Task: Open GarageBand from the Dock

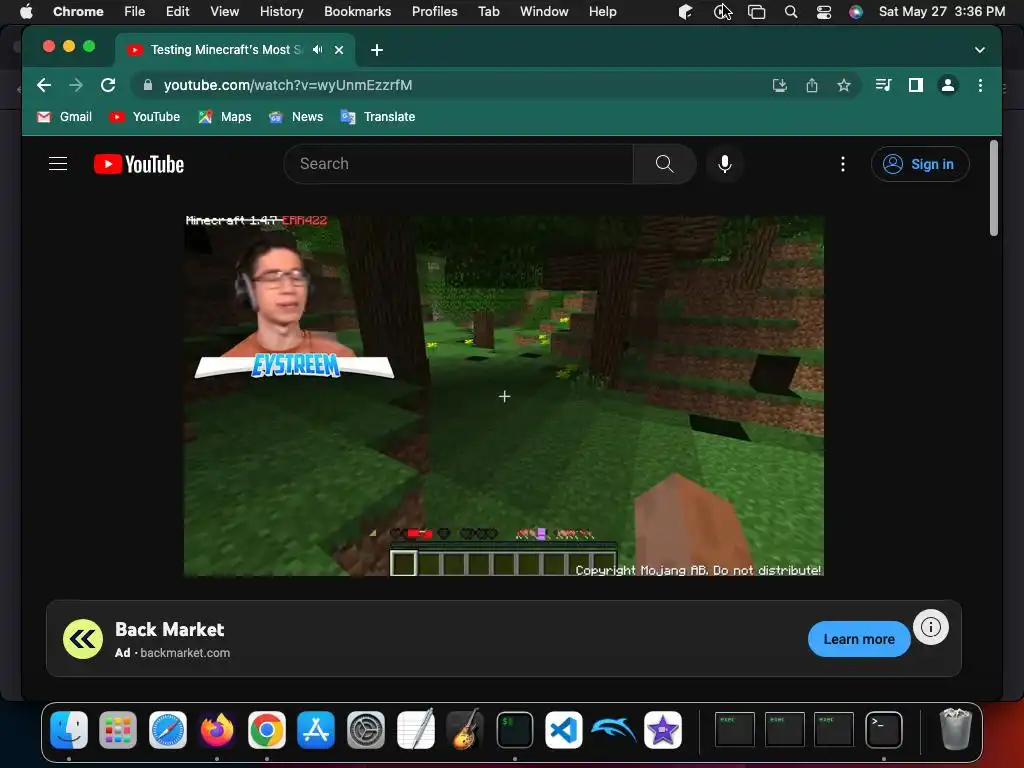Action: (x=464, y=729)
